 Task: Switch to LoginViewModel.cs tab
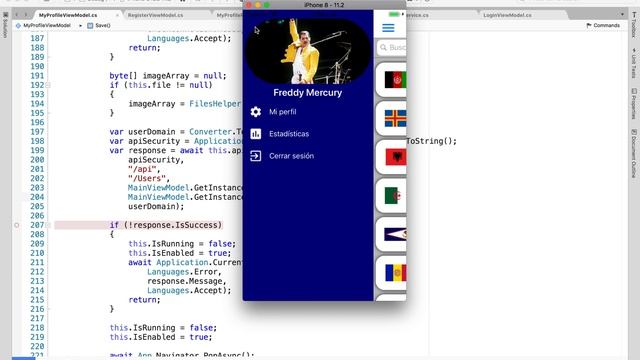[507, 15]
